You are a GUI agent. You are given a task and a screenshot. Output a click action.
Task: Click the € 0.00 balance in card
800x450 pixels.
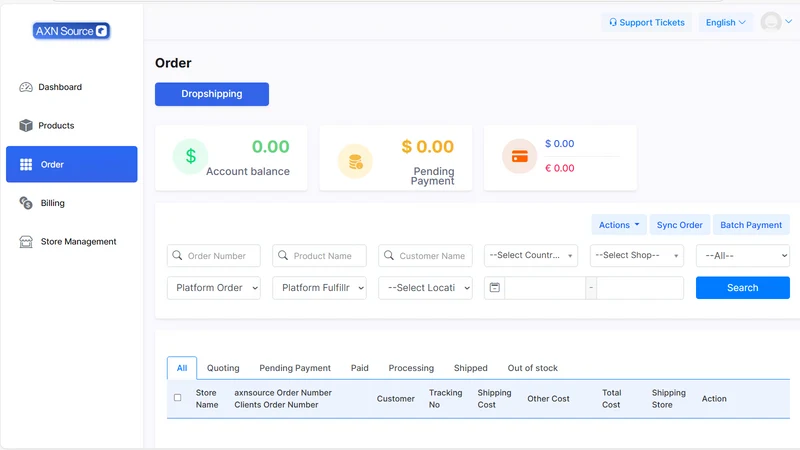(560, 168)
